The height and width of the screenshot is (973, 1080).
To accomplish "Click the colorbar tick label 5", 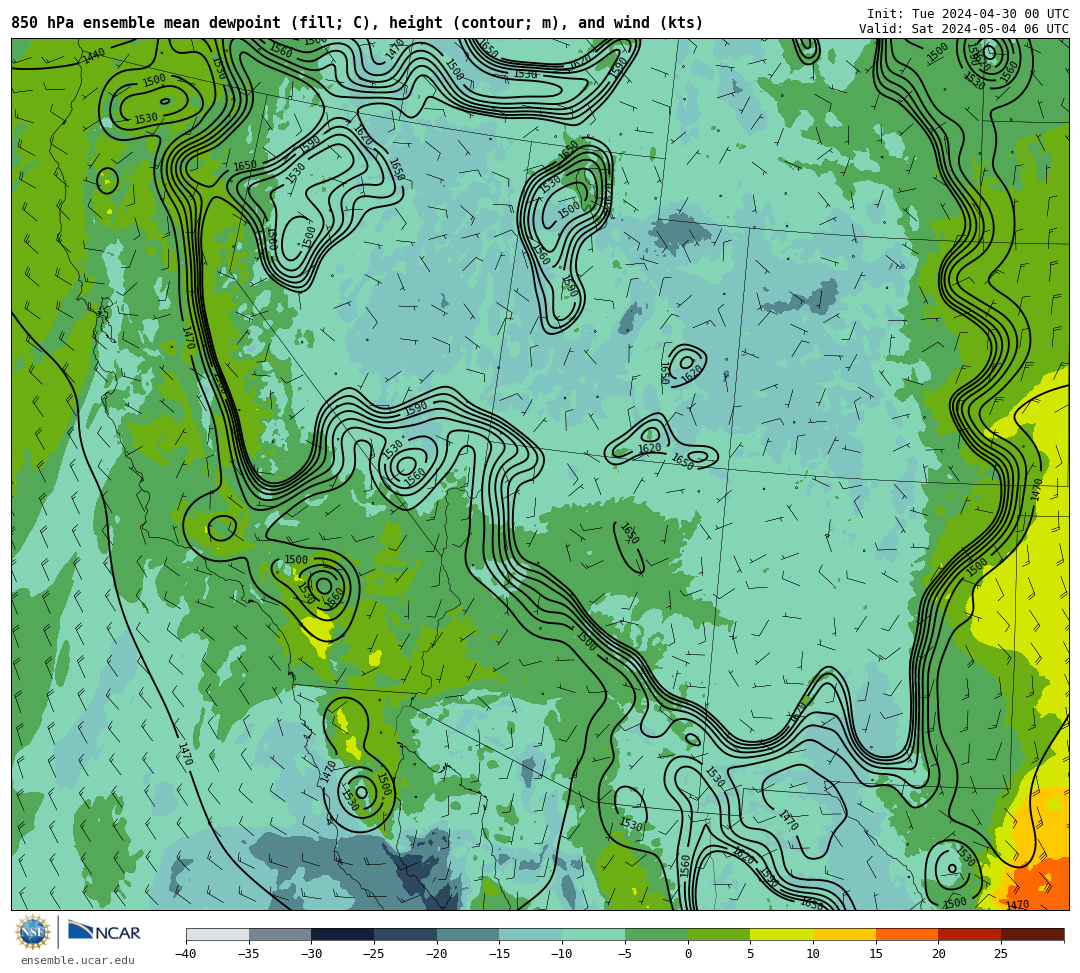I will pyautogui.click(x=750, y=954).
